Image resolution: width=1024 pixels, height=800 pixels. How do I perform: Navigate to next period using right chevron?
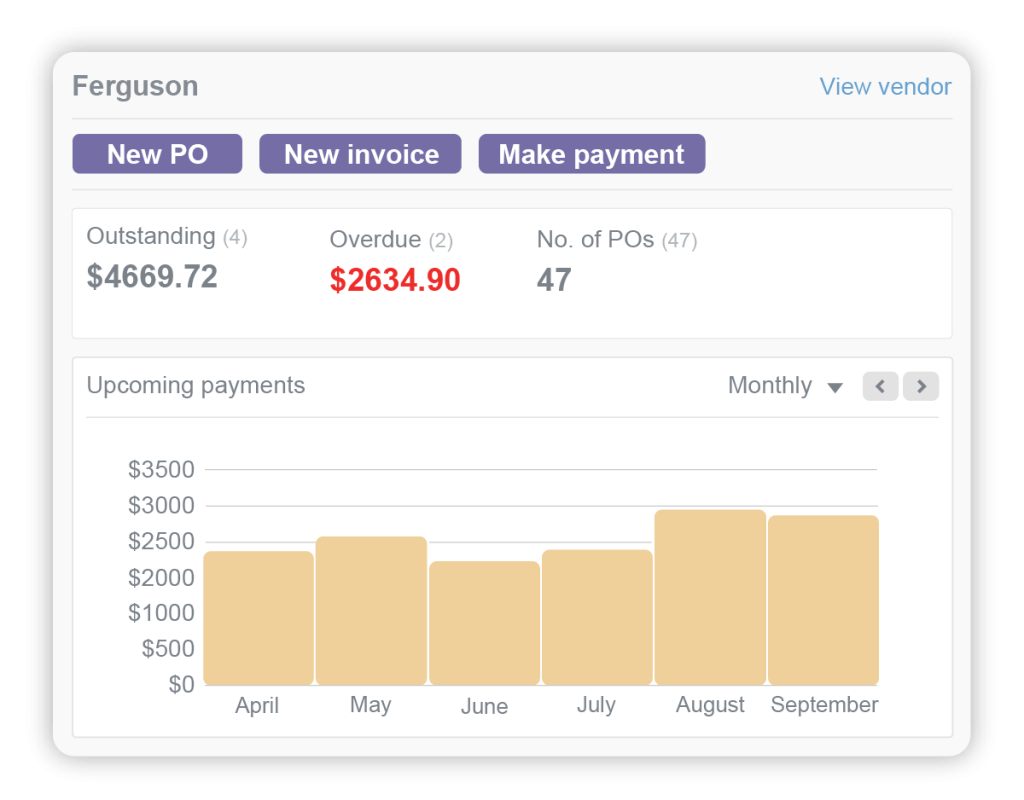920,386
